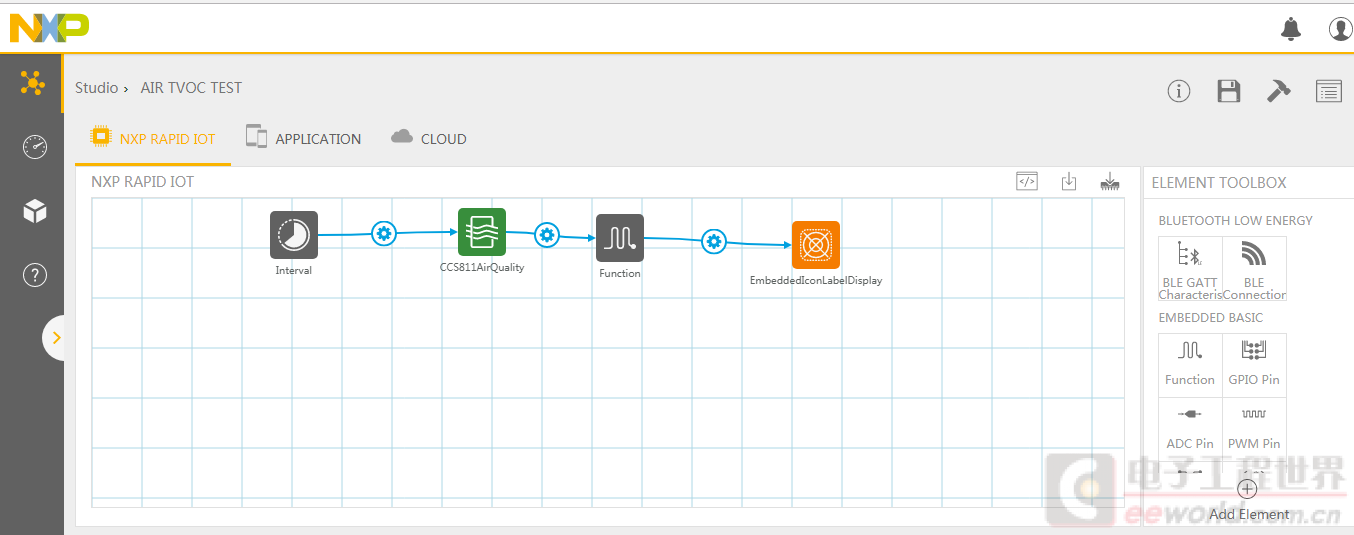The image size is (1354, 535).
Task: Open the notifications bell
Action: [x=1291, y=29]
